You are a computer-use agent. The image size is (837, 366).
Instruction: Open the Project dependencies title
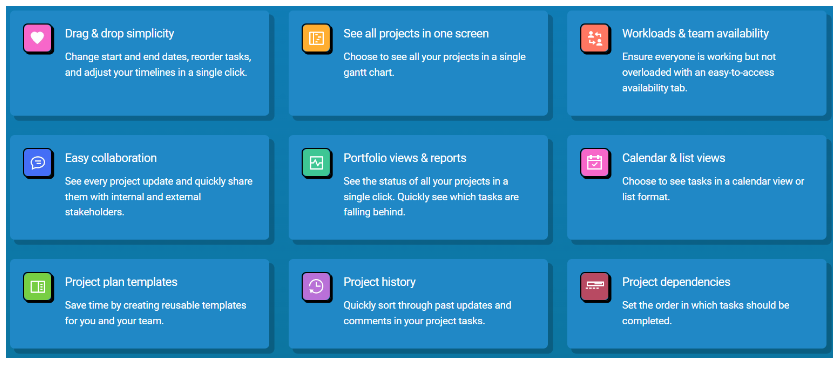tap(676, 282)
